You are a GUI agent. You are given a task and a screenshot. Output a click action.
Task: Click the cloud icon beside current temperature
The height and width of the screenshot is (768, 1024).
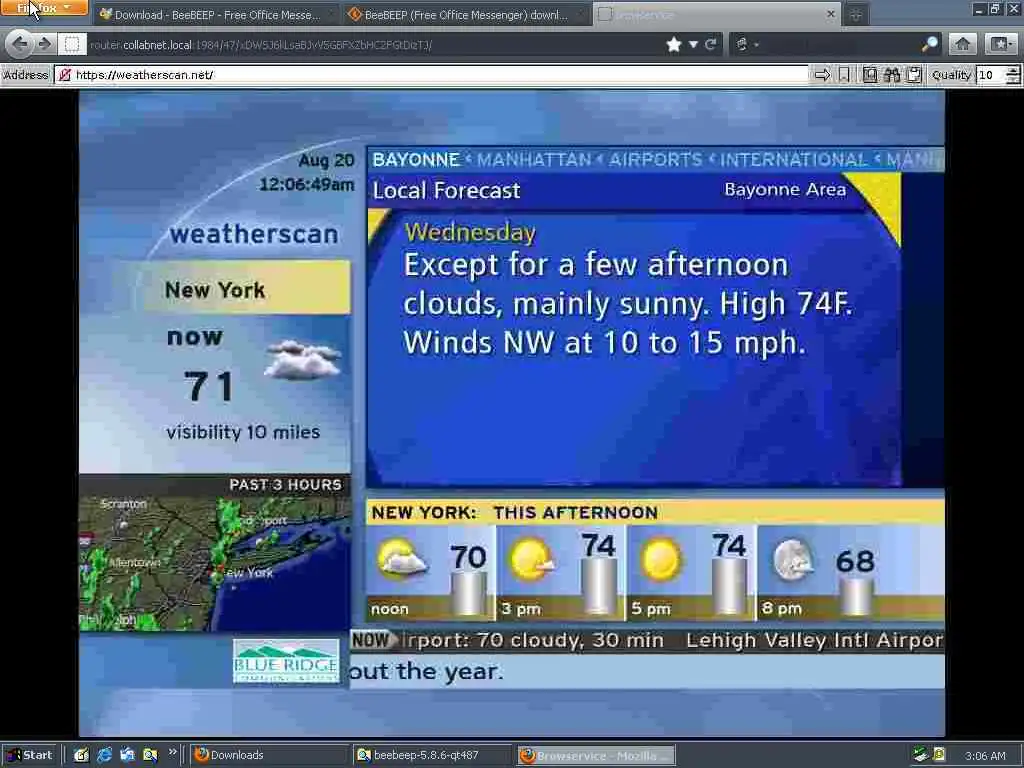tap(303, 359)
